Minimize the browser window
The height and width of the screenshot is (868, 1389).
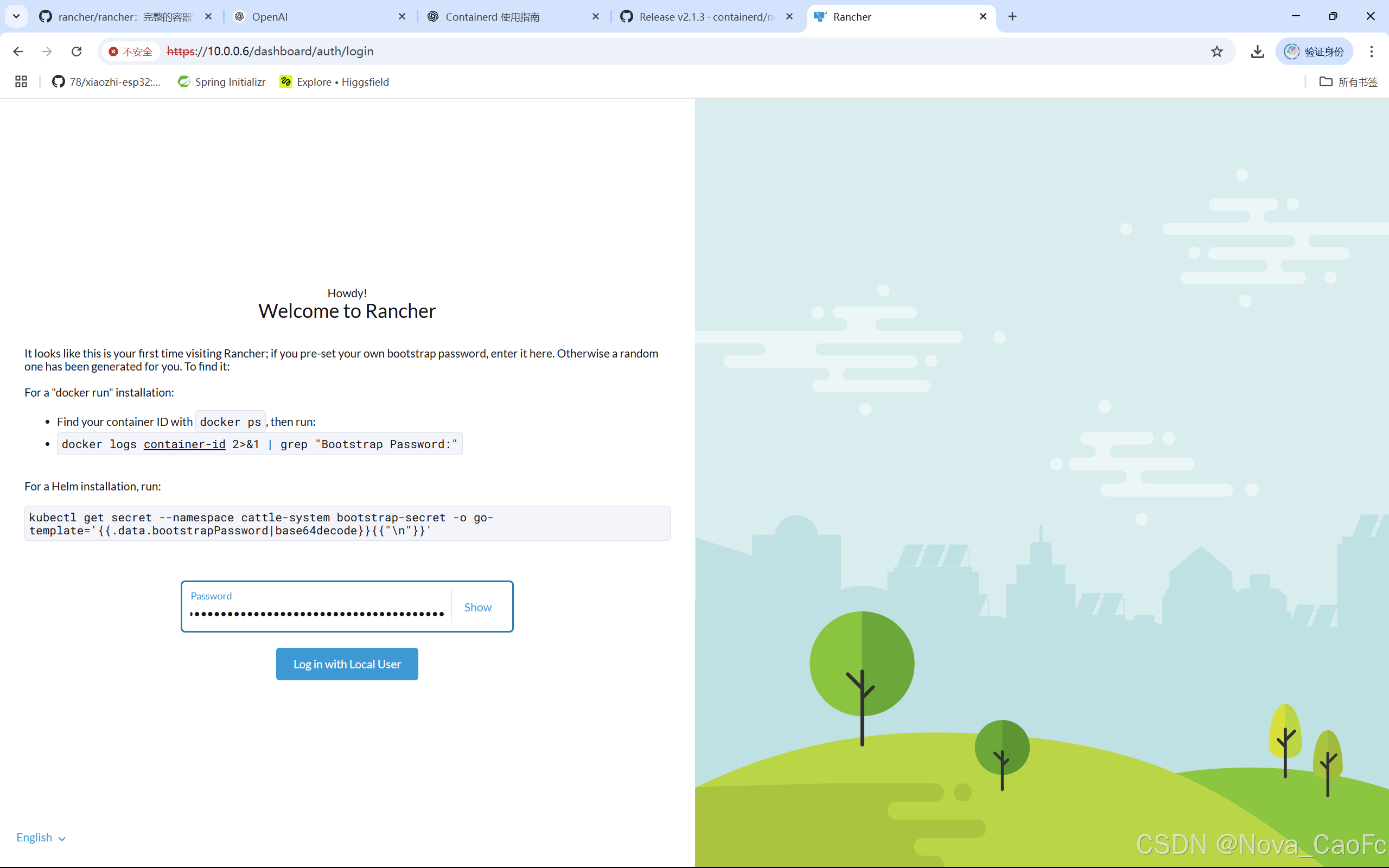(x=1296, y=17)
